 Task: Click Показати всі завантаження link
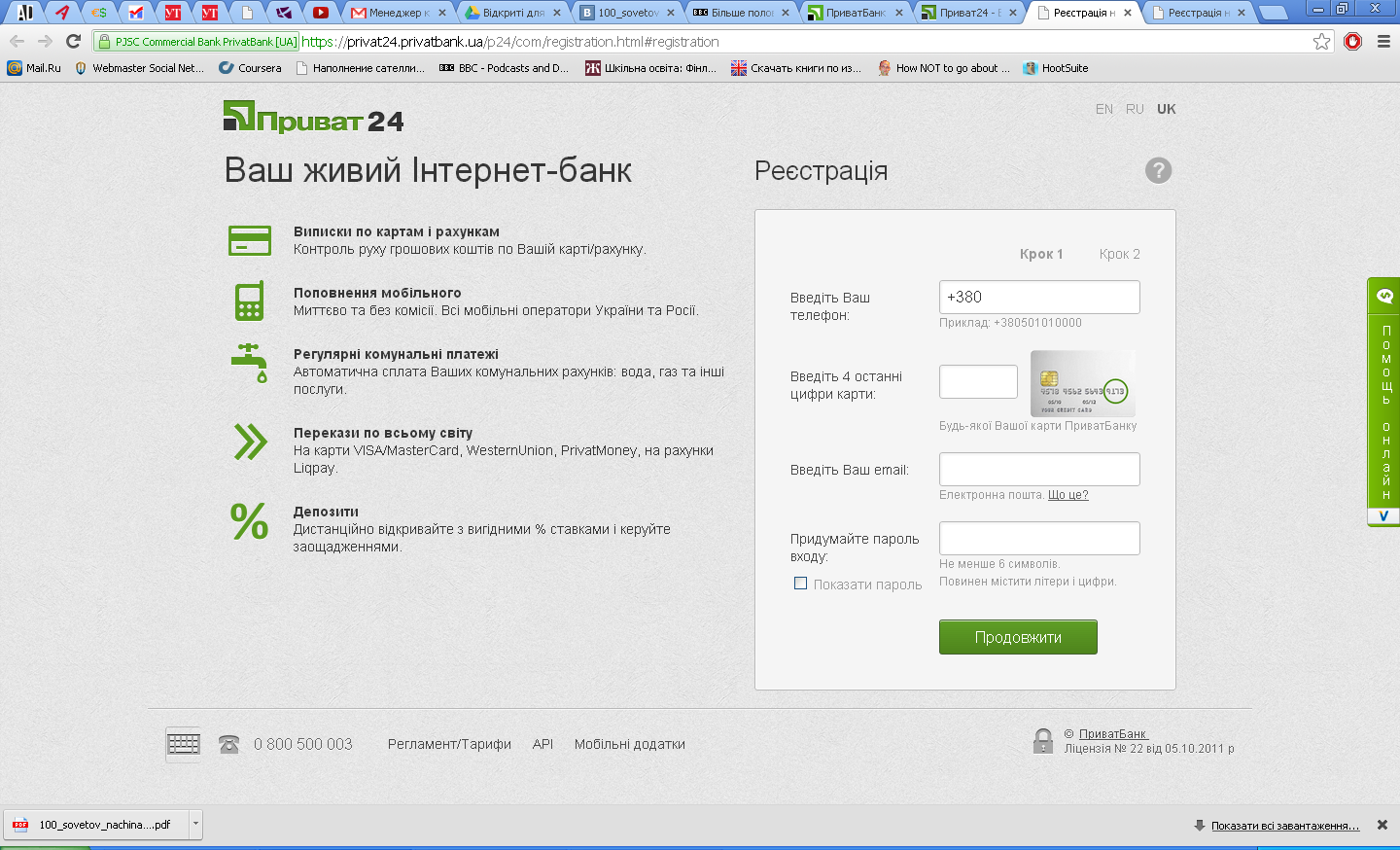click(1285, 826)
